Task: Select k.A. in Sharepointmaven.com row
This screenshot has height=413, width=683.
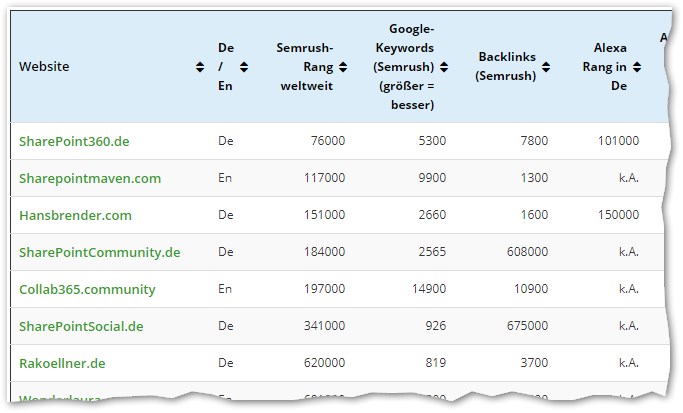Action: tap(629, 178)
